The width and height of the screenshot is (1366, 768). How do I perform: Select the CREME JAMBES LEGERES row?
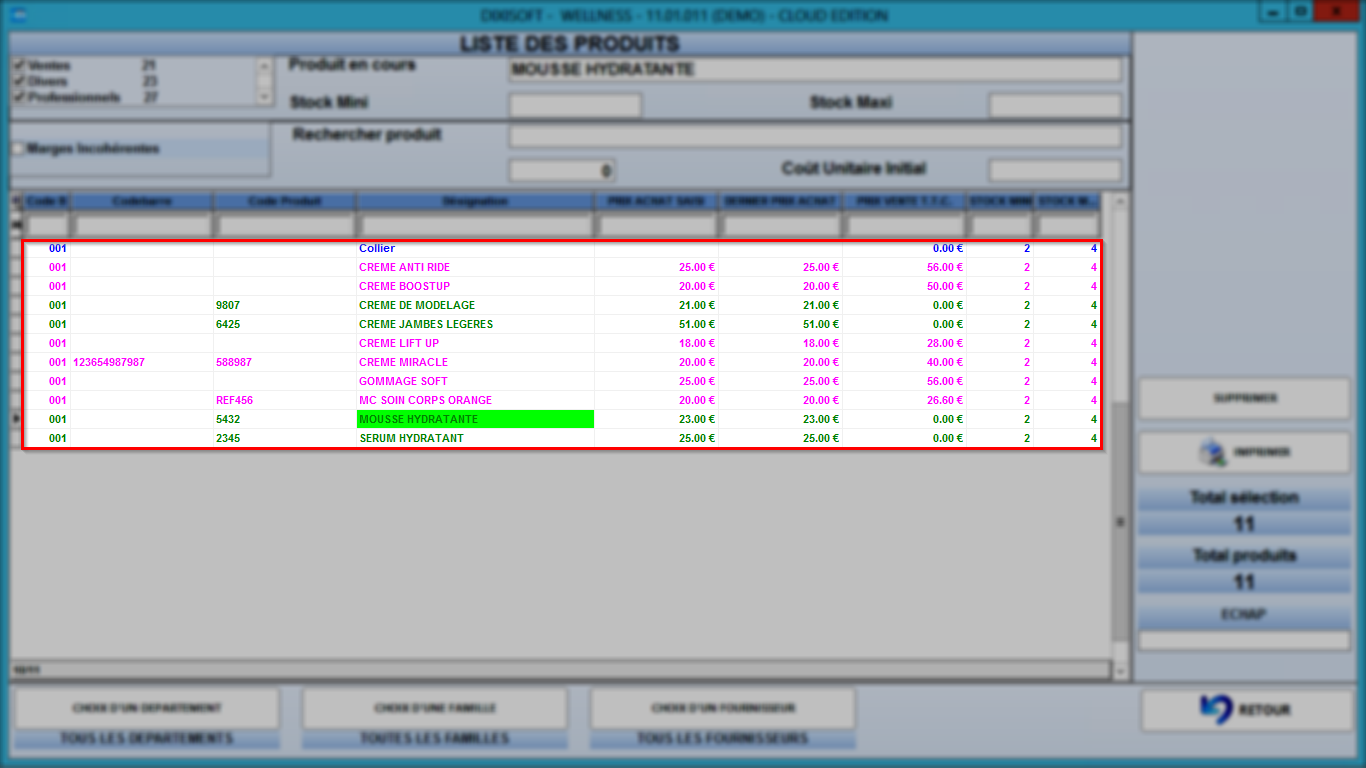click(x=562, y=324)
